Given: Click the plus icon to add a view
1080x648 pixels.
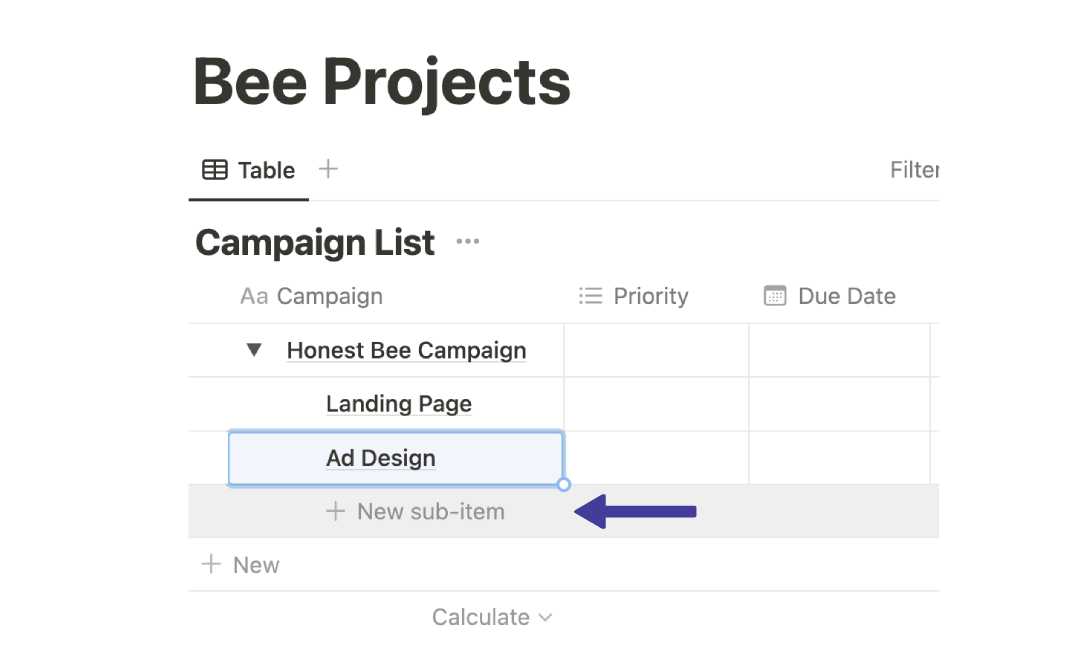Looking at the screenshot, I should [x=327, y=168].
